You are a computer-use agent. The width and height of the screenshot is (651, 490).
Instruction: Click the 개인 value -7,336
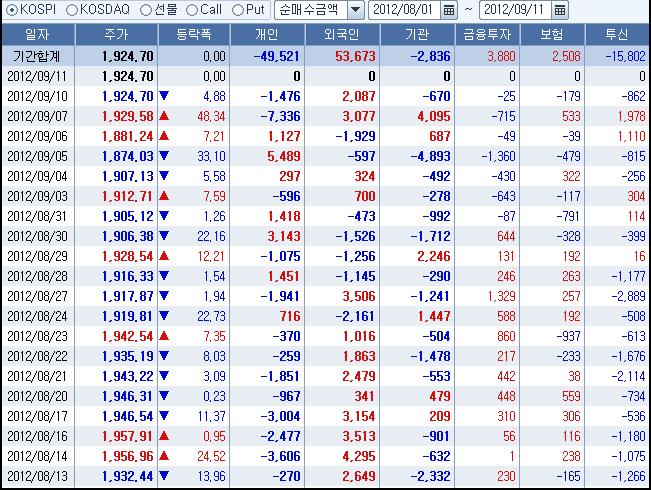280,116
